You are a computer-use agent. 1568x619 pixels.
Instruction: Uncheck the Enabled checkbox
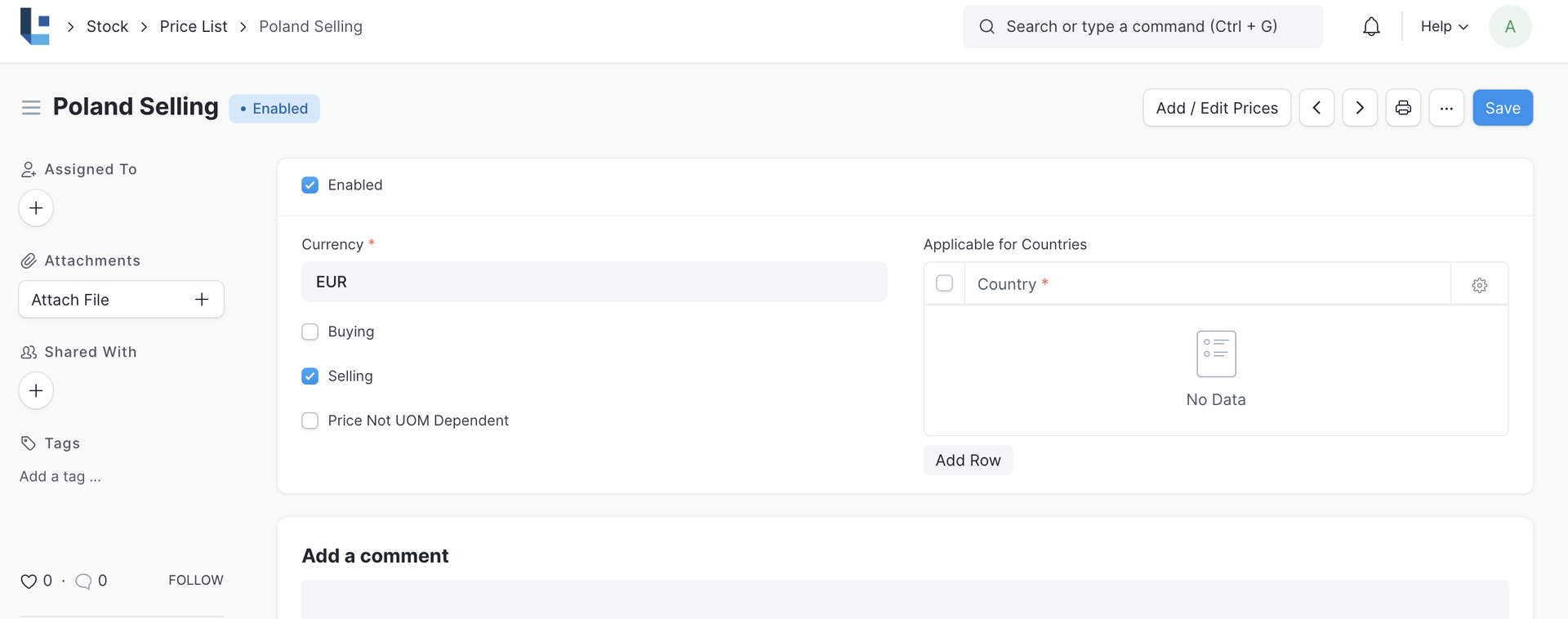click(310, 185)
